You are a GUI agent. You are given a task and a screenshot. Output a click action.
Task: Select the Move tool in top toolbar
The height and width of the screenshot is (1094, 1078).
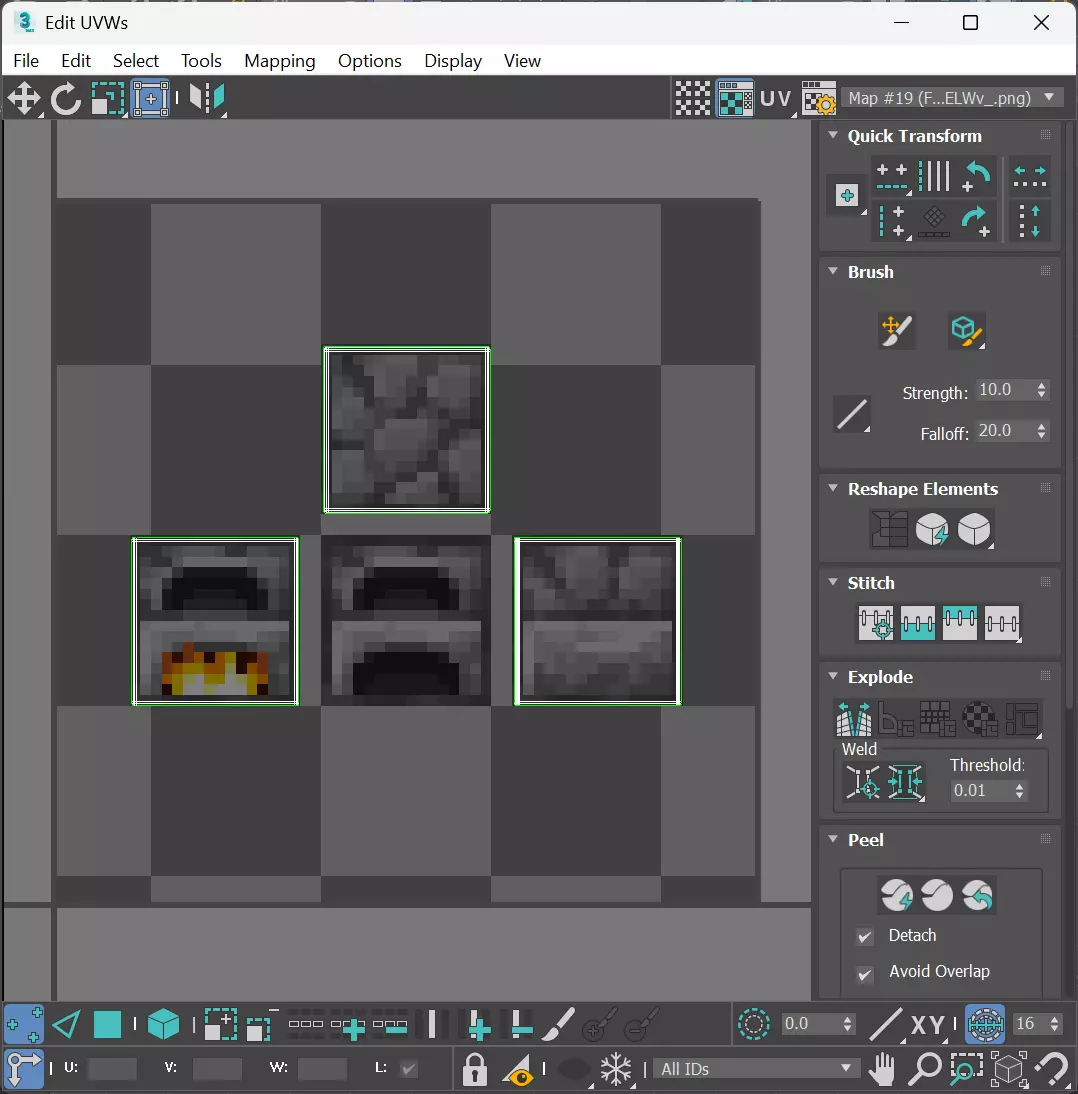pyautogui.click(x=24, y=98)
